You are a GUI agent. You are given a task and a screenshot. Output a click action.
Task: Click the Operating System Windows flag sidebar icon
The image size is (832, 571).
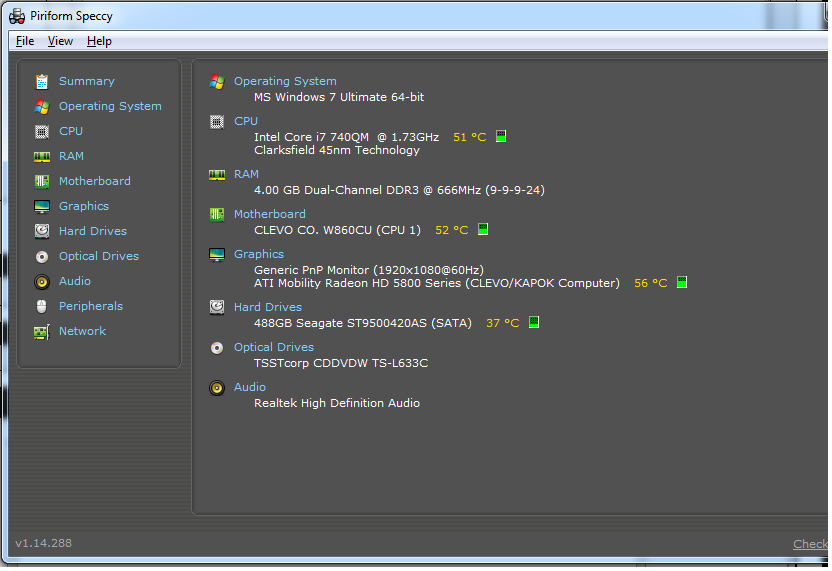click(x=42, y=107)
